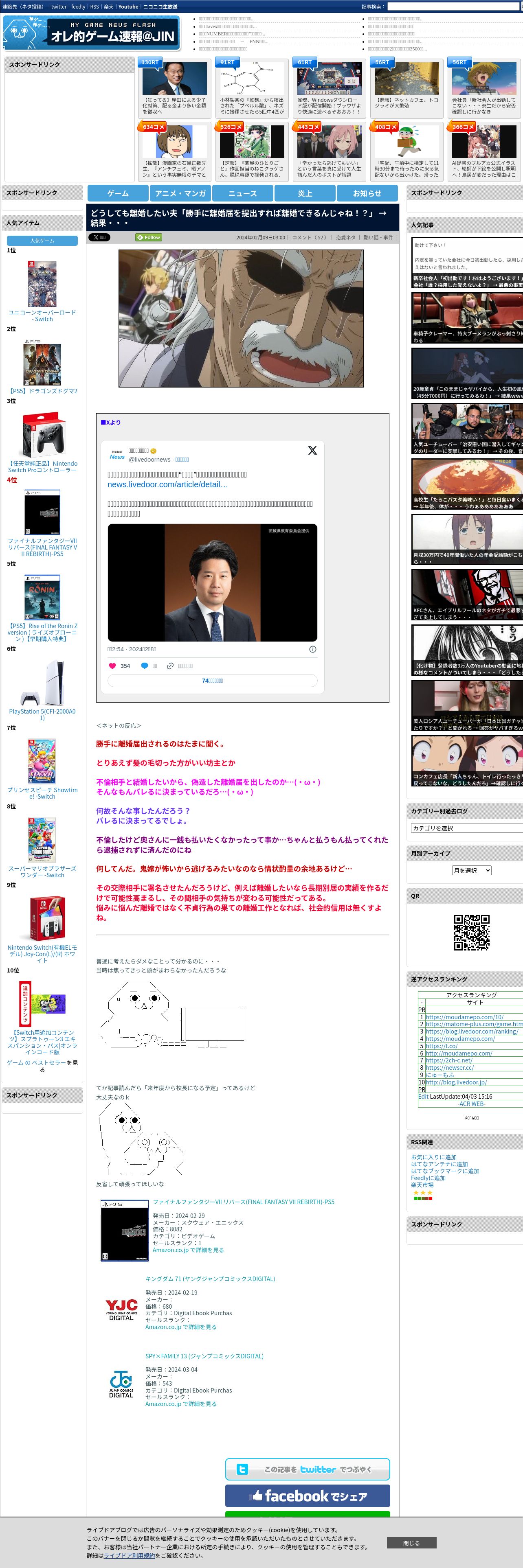Open news.livedoor.com article link in tweet

[x=167, y=484]
